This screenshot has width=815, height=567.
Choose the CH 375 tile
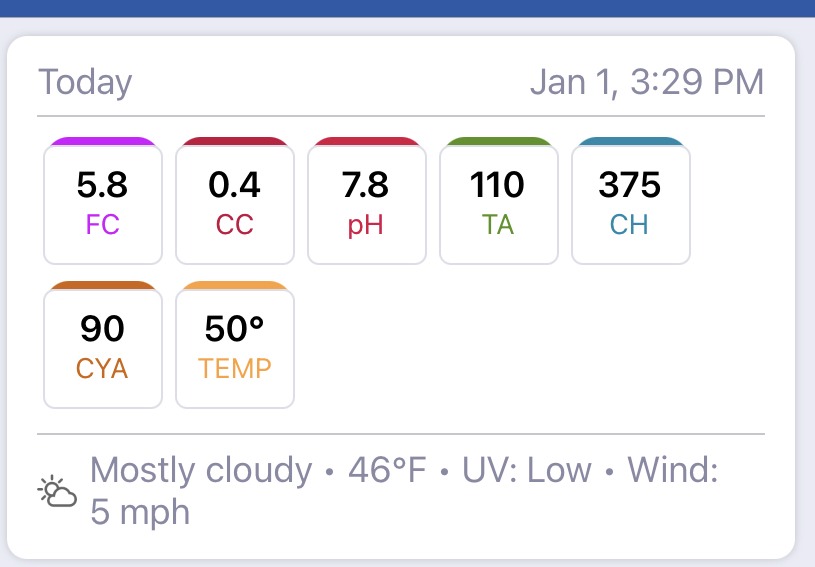pyautogui.click(x=631, y=204)
